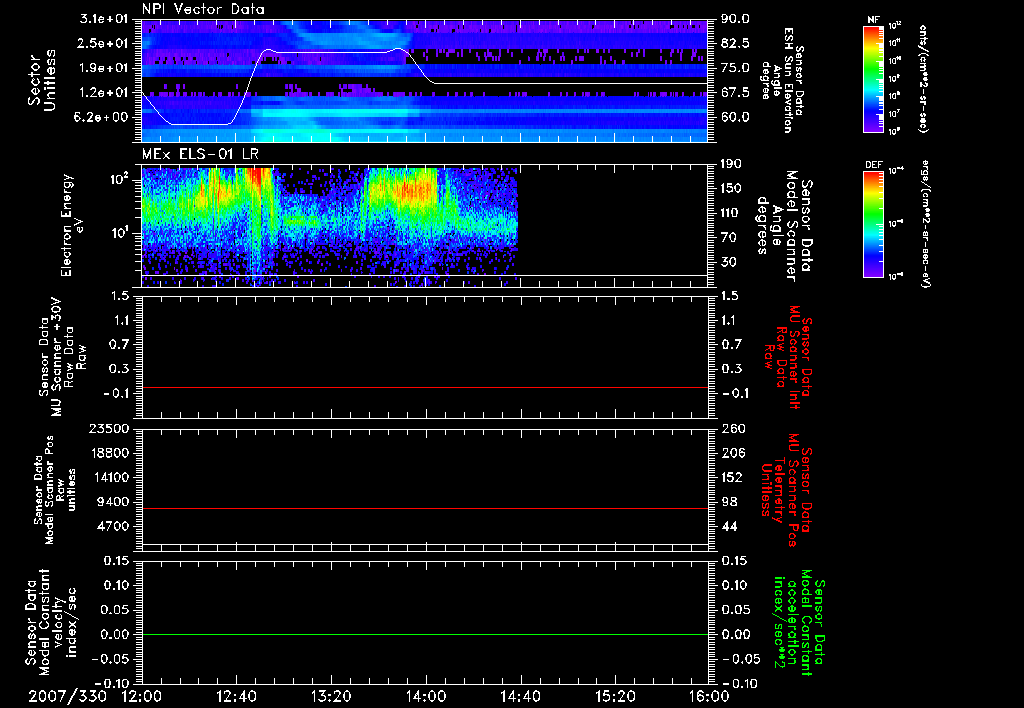Select the green 'Model Constant acceleration' label
Image resolution: width=1024 pixels, height=708 pixels.
pyautogui.click(x=799, y=623)
